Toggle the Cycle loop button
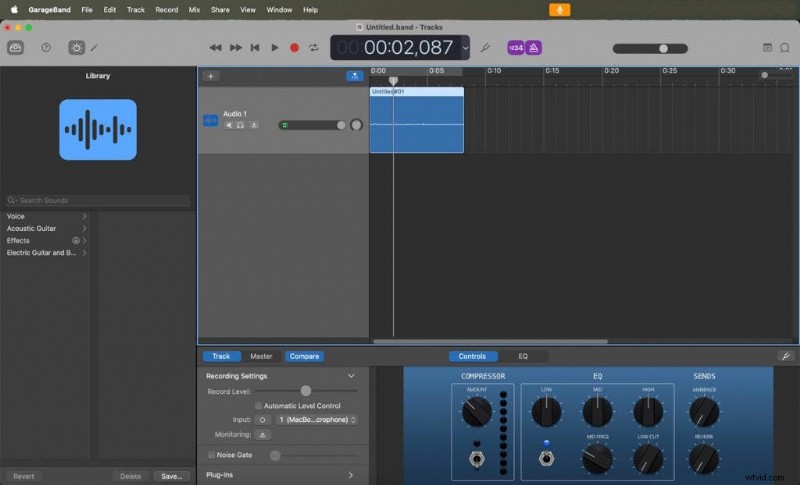Screen dimensions: 800x485 click(314, 47)
